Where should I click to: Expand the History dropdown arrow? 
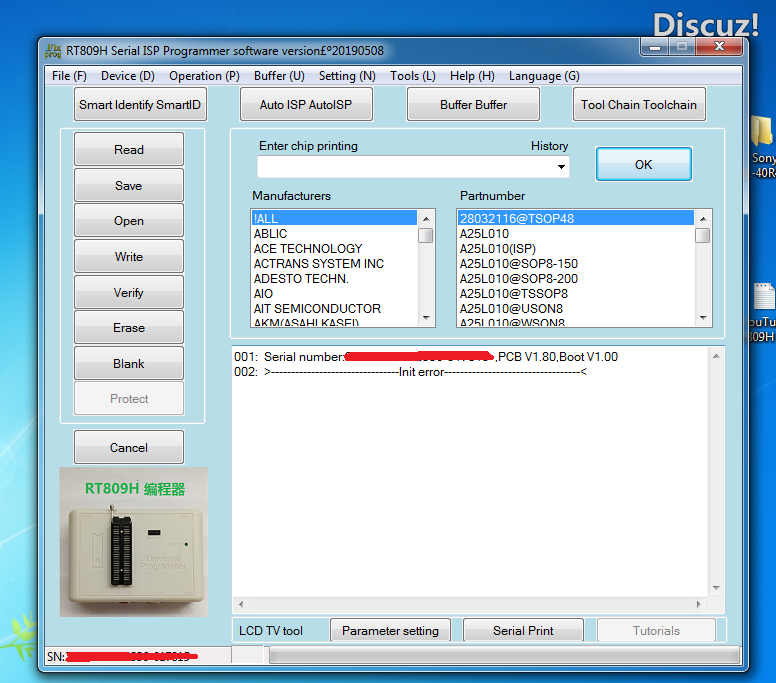point(561,167)
